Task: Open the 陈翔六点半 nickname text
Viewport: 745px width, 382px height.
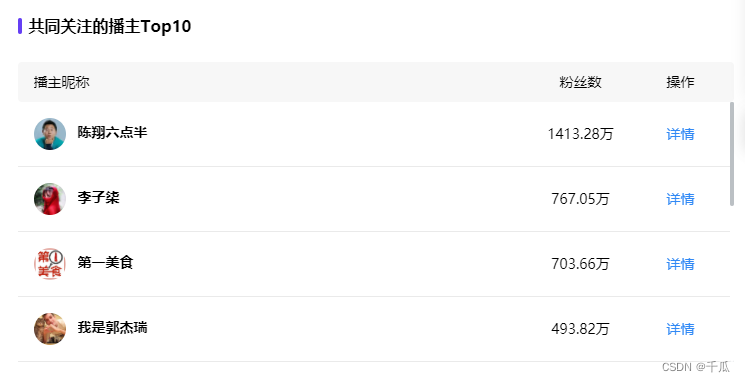Action: click(x=113, y=132)
